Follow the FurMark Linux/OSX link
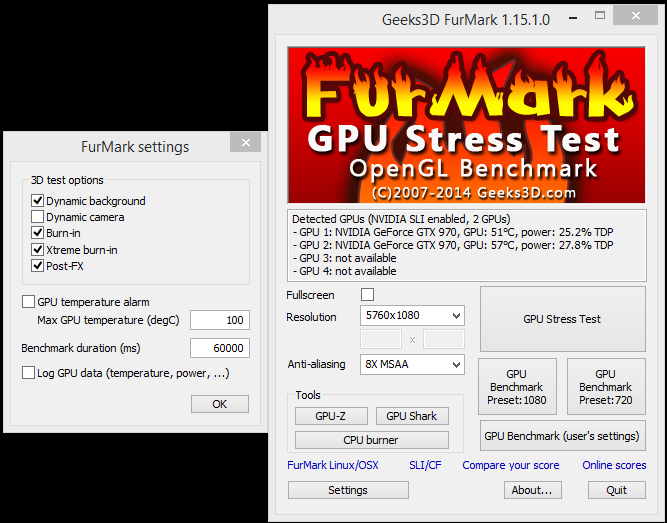The height and width of the screenshot is (523, 667). [x=333, y=465]
